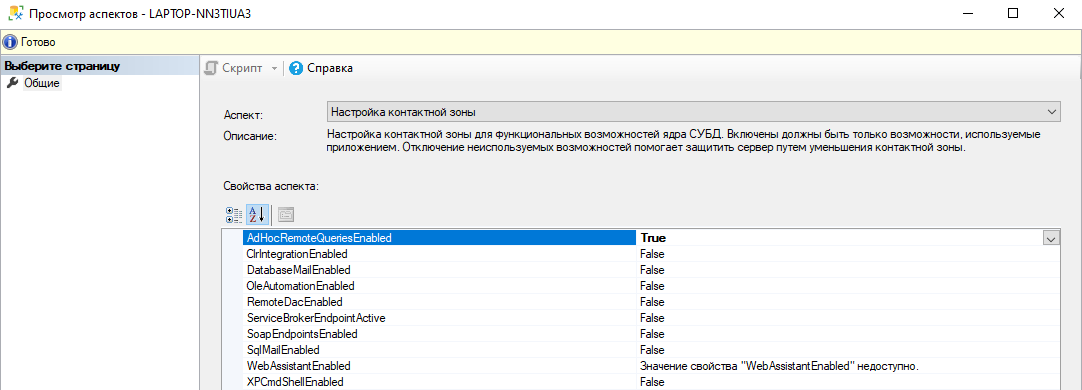Click the Справка help icon
Viewport: 1082px width, 390px height.
point(296,68)
